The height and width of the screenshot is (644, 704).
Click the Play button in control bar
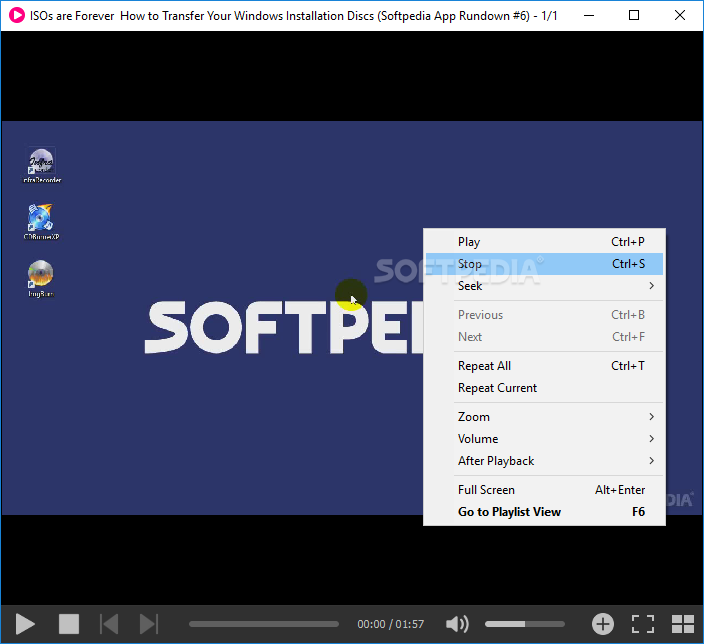pyautogui.click(x=25, y=624)
